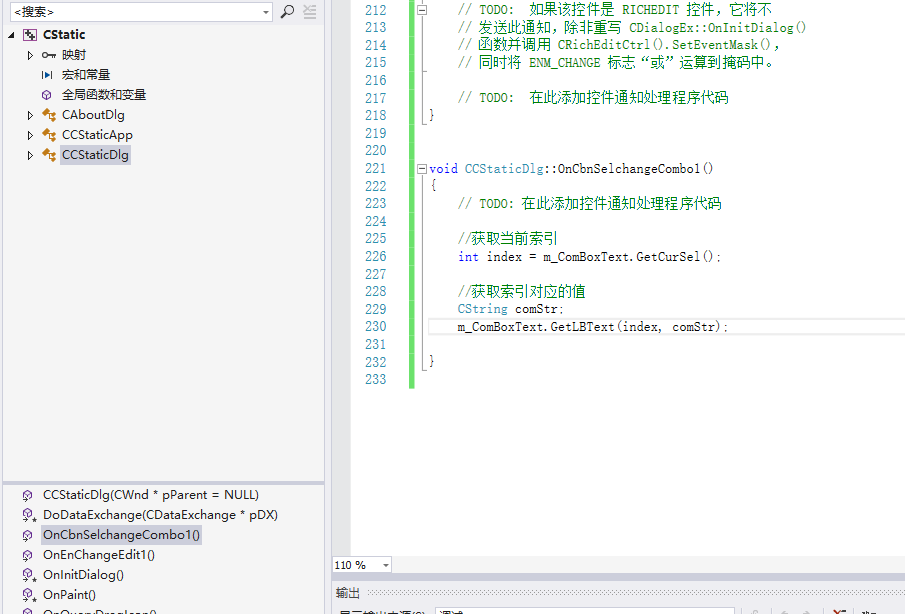Click the 输出 panel title
Viewport: 905px width, 614px height.
tap(347, 593)
